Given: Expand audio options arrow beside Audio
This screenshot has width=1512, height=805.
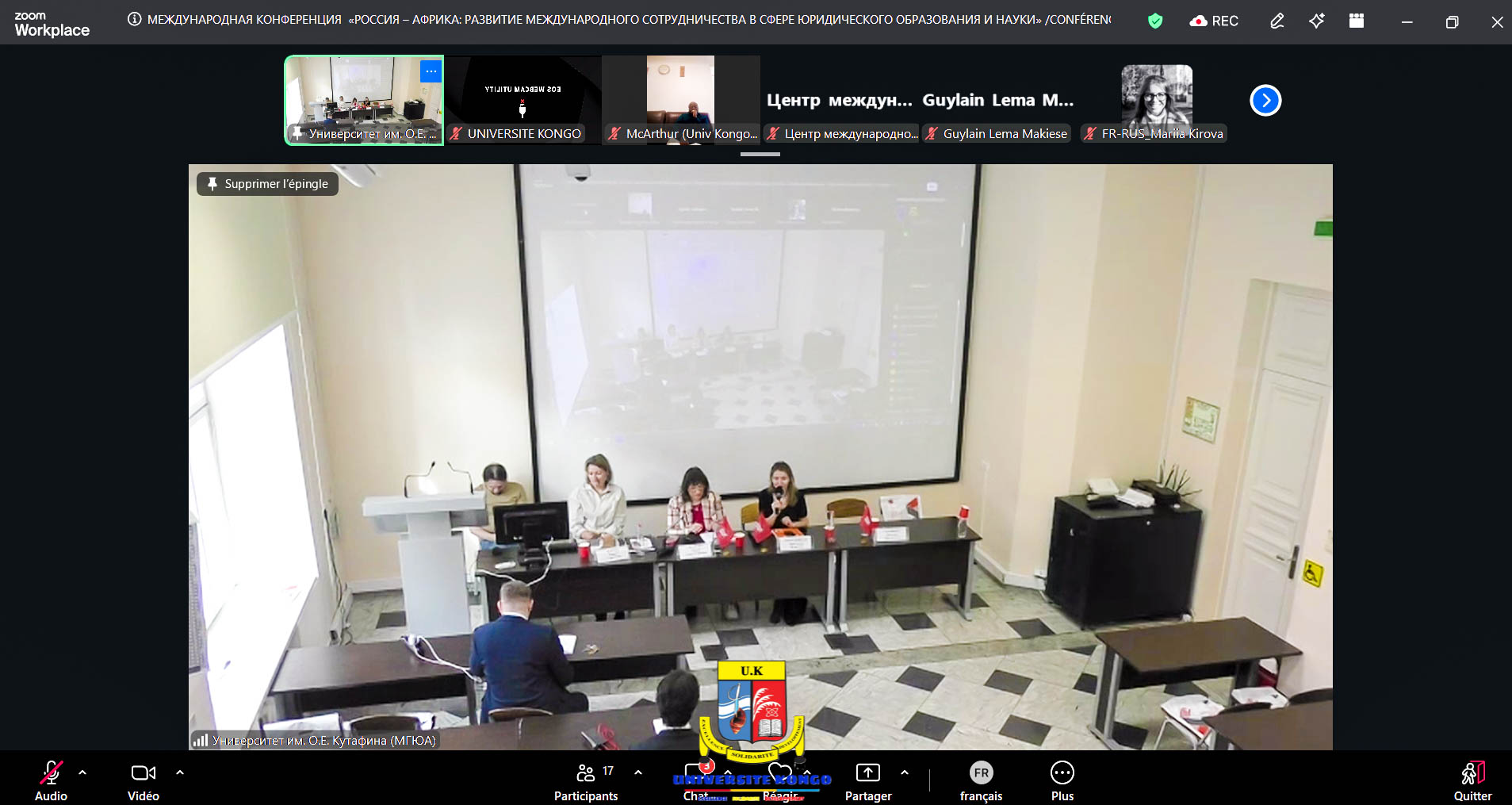Looking at the screenshot, I should coord(82,772).
